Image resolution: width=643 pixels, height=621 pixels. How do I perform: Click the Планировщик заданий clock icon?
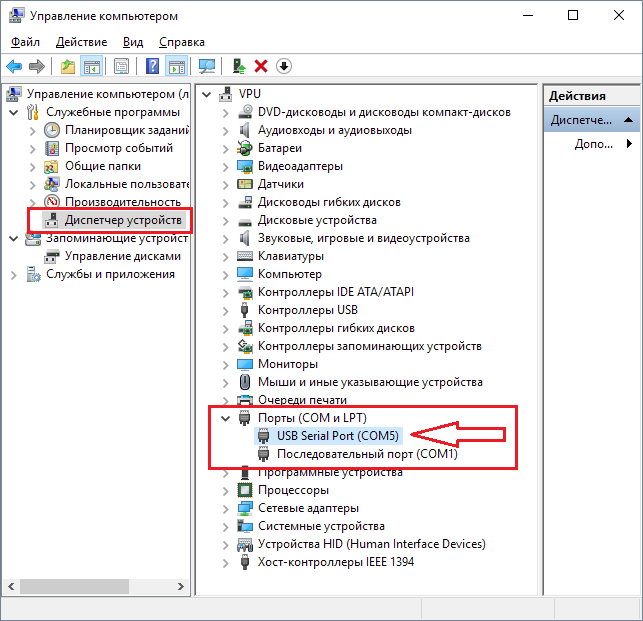(x=52, y=130)
